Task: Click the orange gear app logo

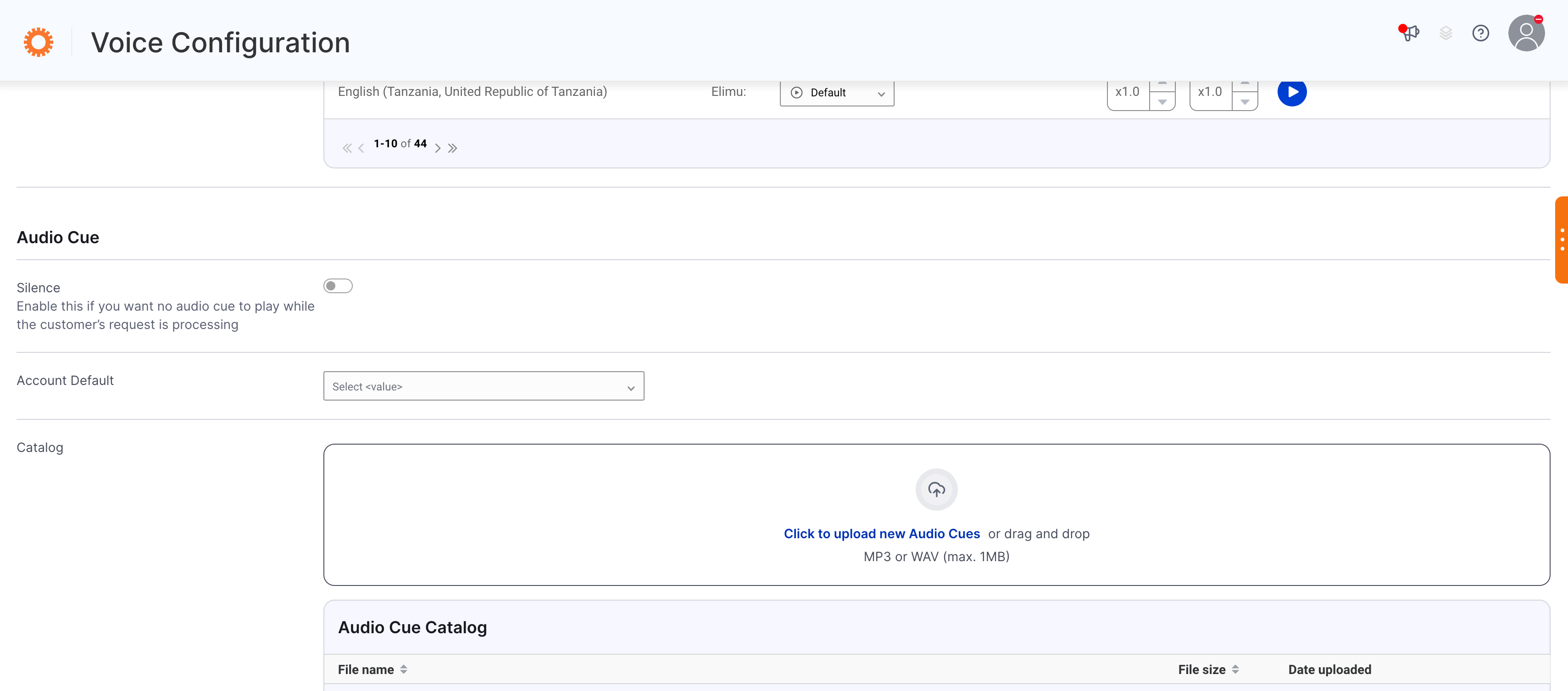Action: click(39, 42)
